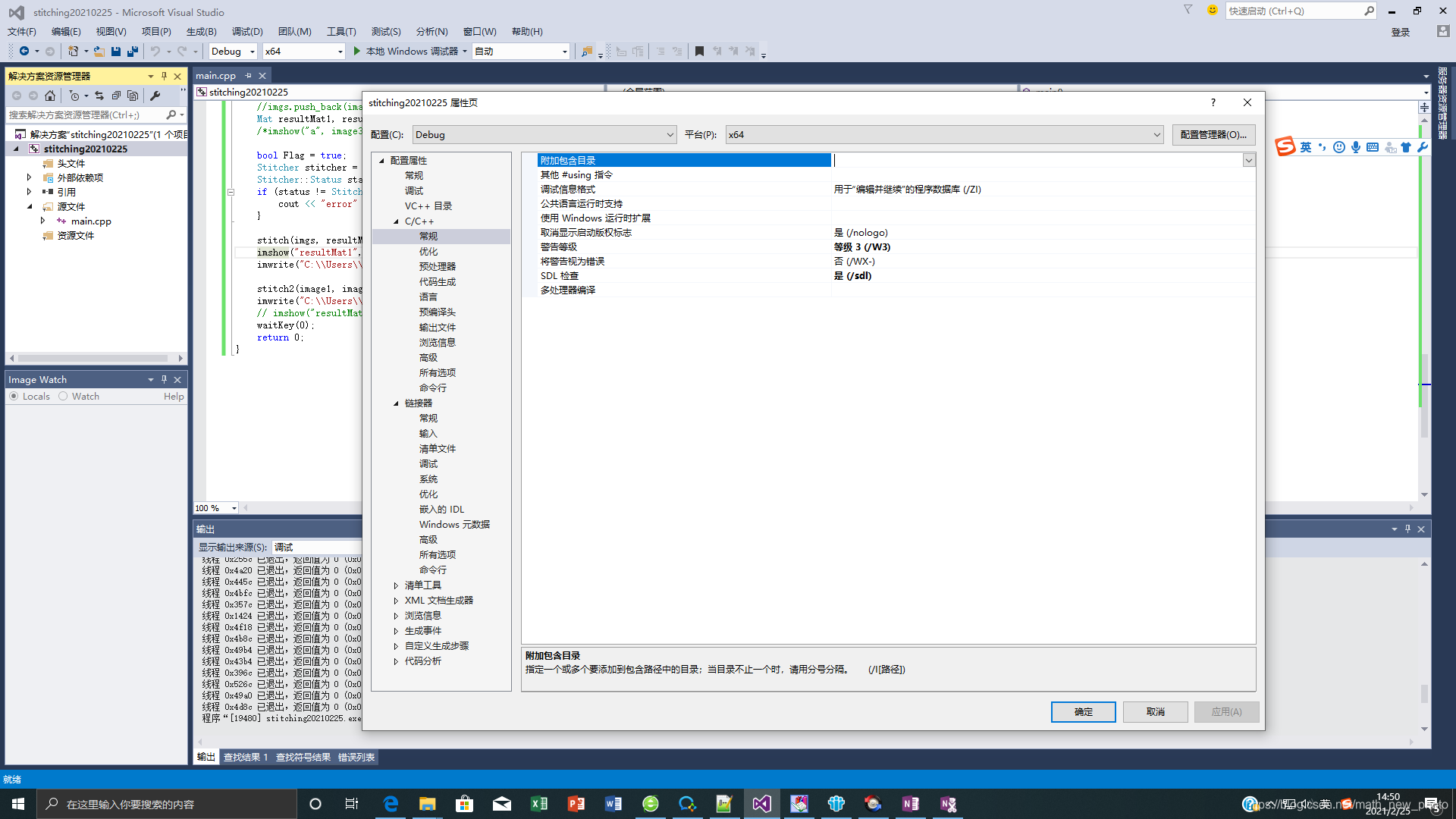Expand the XML 文档生成器 node

tap(396, 601)
